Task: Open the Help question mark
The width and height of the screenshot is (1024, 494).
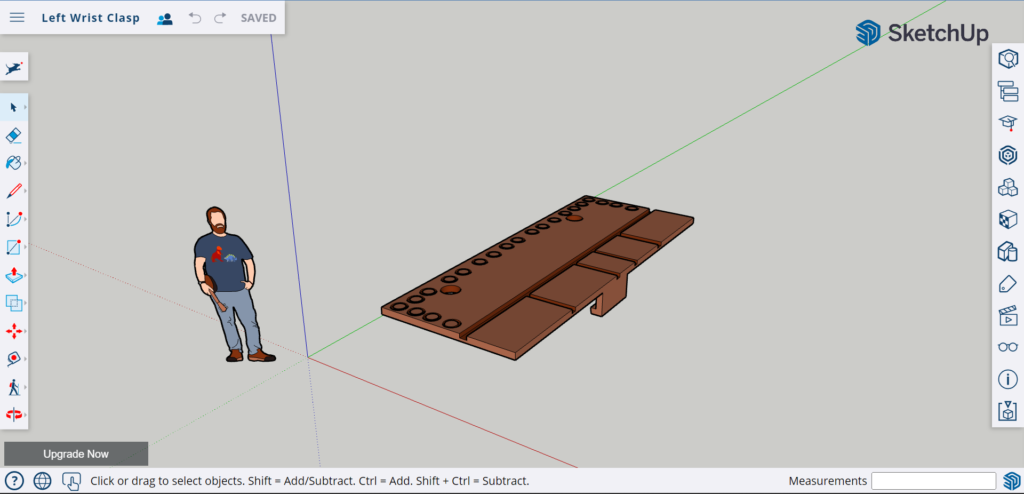Action: click(x=14, y=481)
